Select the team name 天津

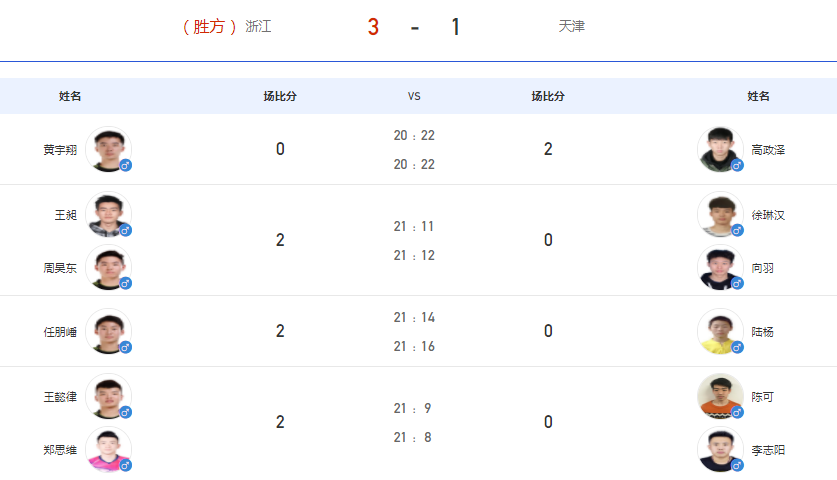(x=572, y=26)
